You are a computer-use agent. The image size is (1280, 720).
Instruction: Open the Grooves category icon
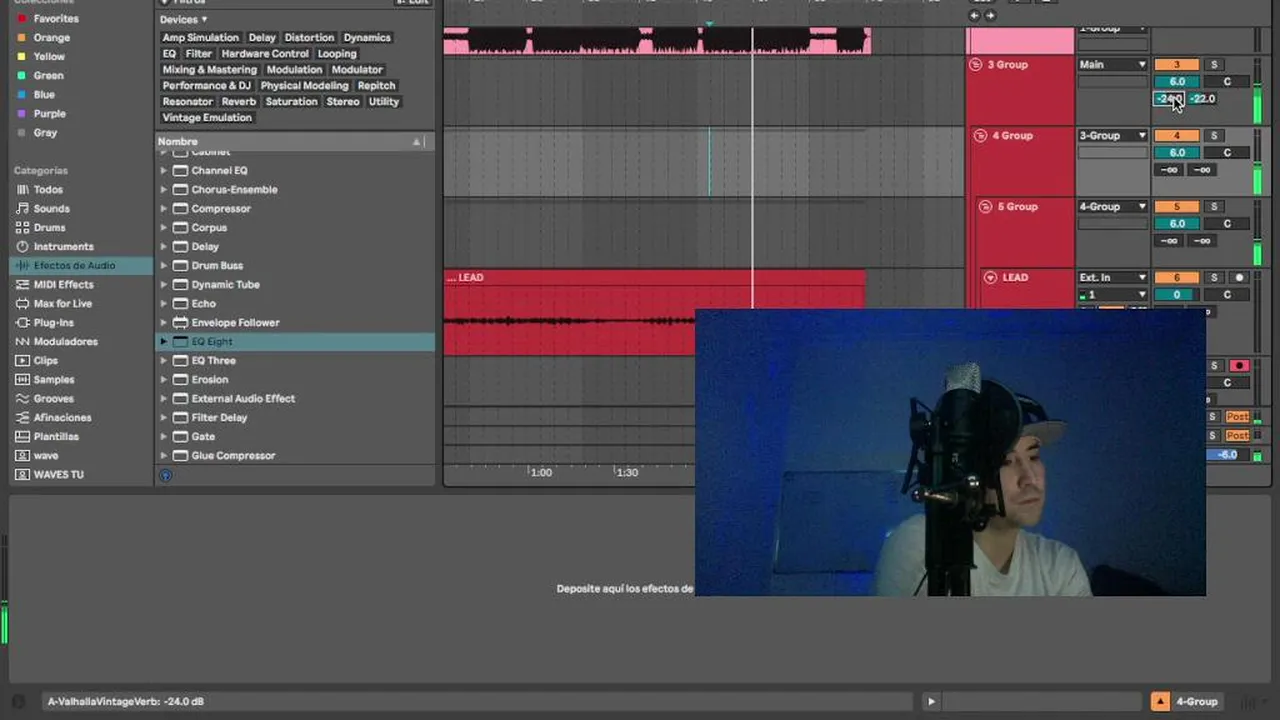point(22,399)
